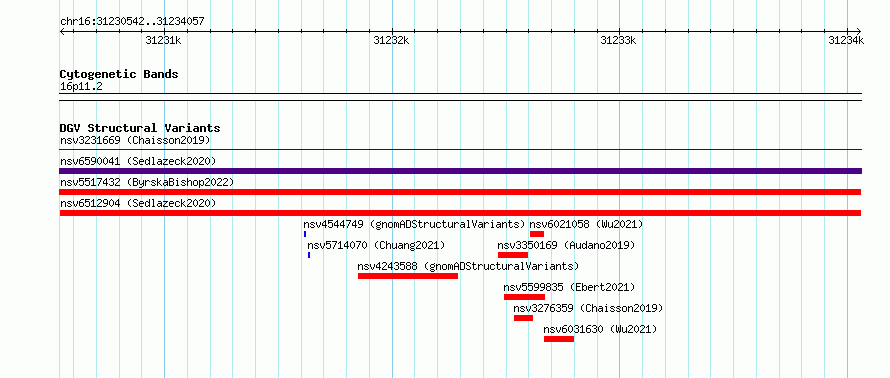Open nsv3231669 (Chaisson2019) variant label
The width and height of the screenshot is (890, 378).
pos(135,140)
